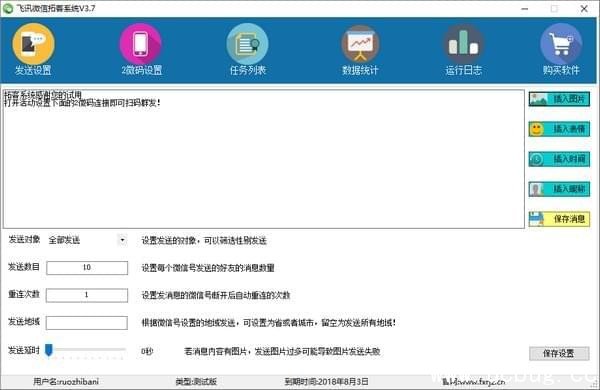Click the 发送延时 slider handle
Screen dimensions: 600x390
pyautogui.click(x=49, y=350)
